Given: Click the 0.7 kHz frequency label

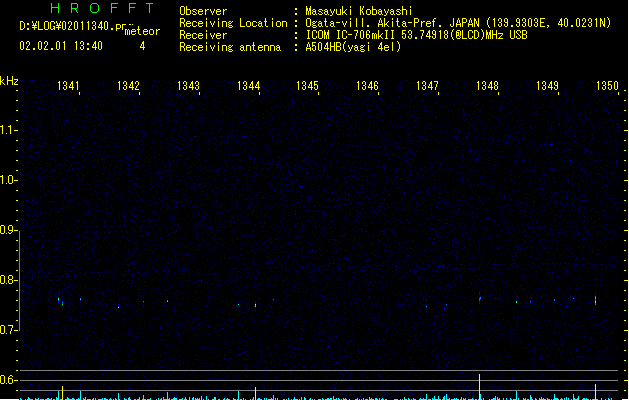Looking at the screenshot, I should [x=7, y=330].
